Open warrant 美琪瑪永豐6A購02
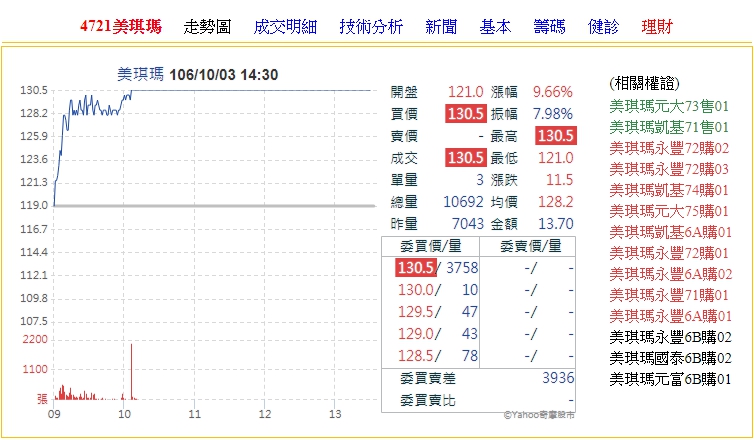Screen dimensions: 755x440 (x=670, y=274)
